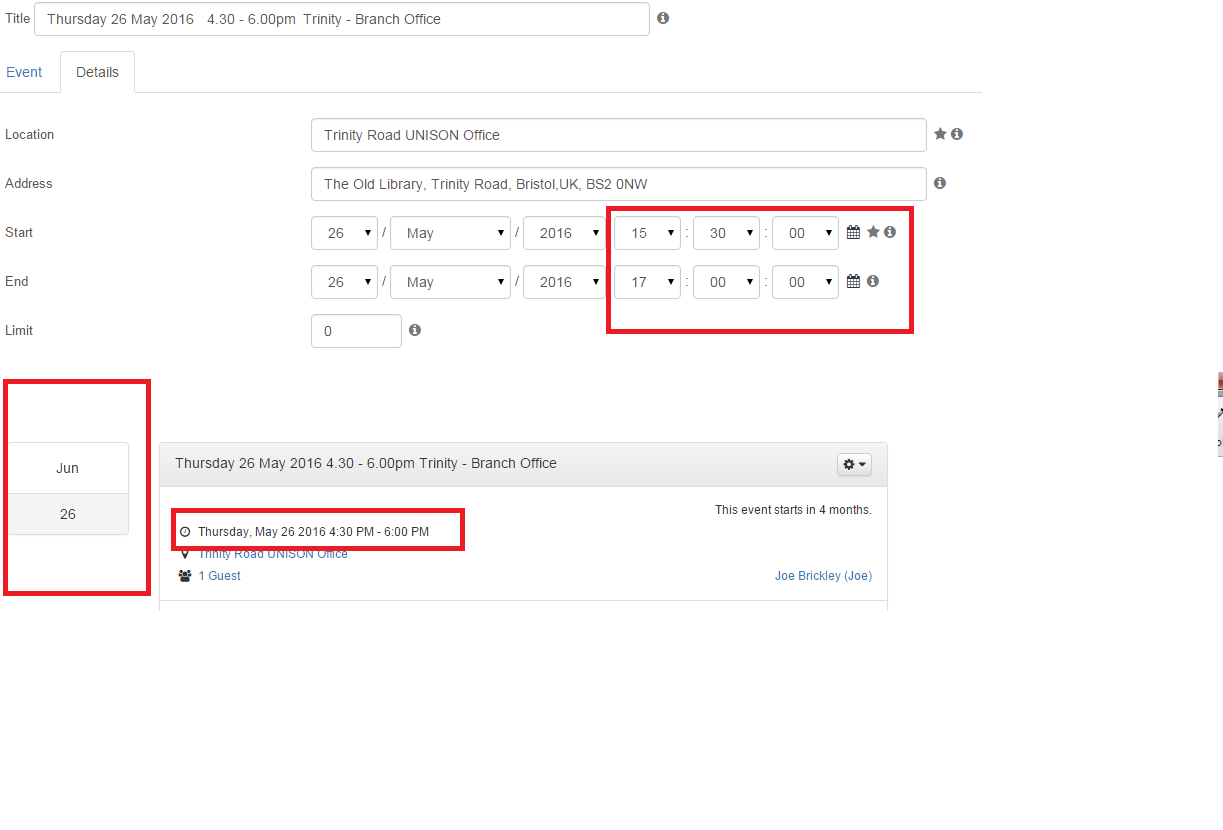The width and height of the screenshot is (1223, 830).
Task: Click the info icon next to Limit
Action: 415,330
